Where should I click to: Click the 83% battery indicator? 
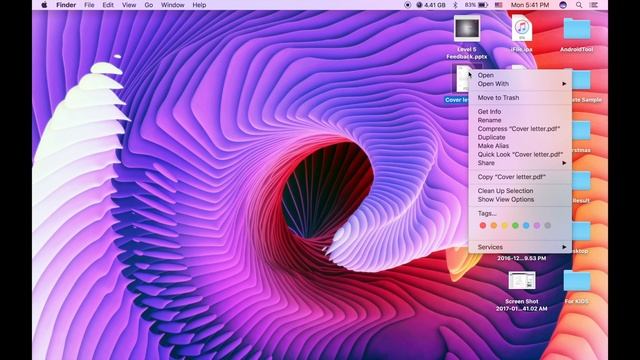pos(476,5)
